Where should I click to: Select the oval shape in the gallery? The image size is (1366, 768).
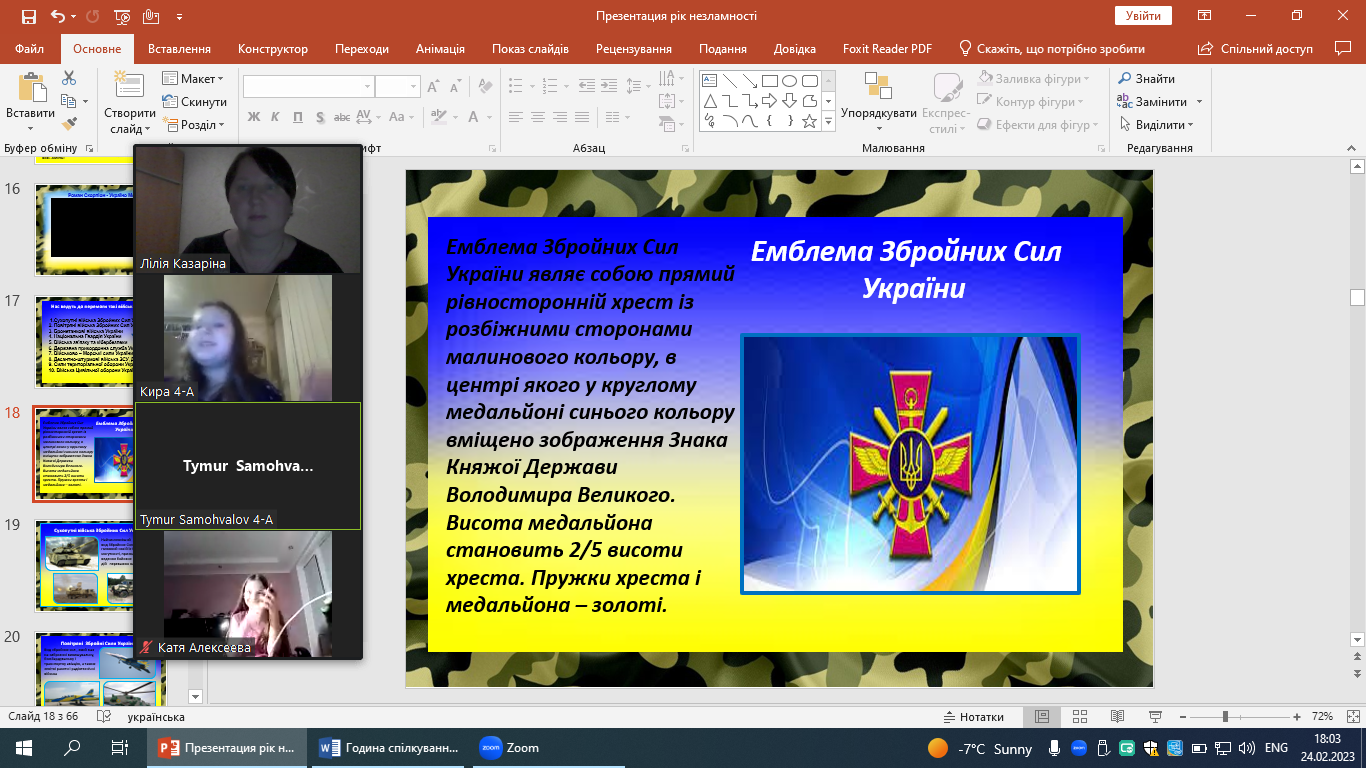coord(790,81)
